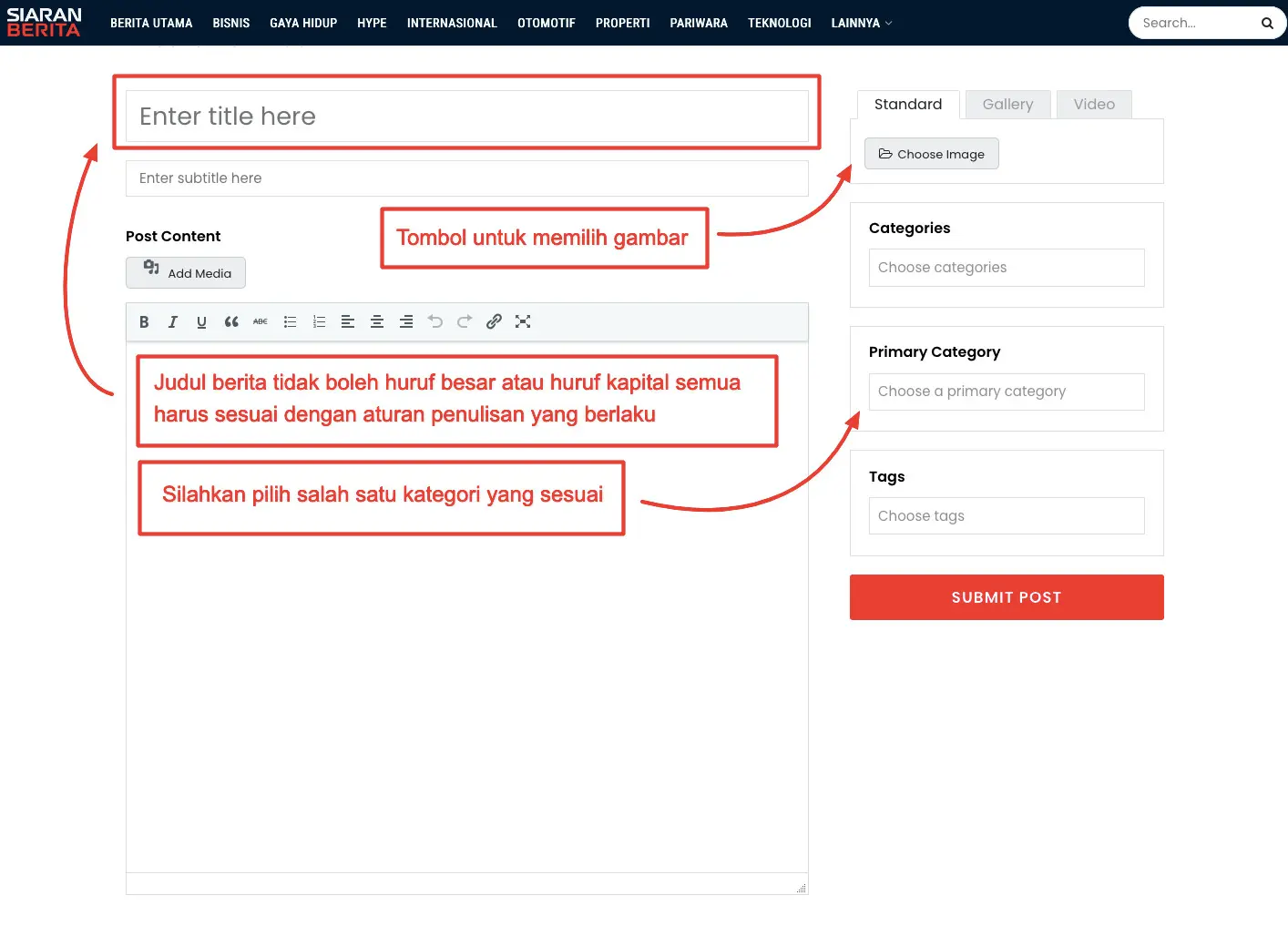
Task: Click the underline formatting icon
Action: tap(202, 321)
